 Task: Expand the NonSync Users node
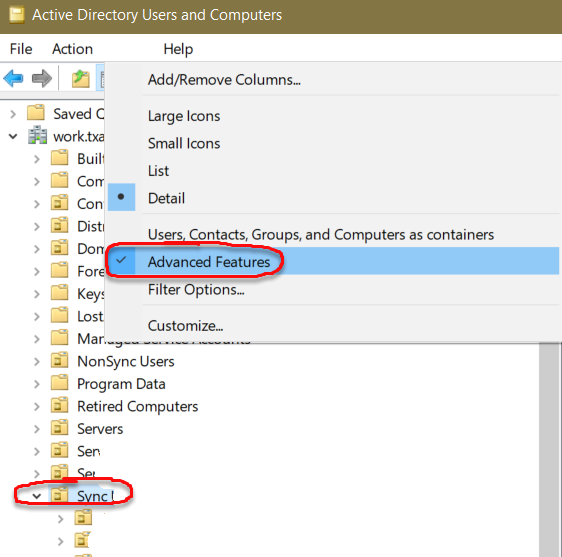pyautogui.click(x=37, y=362)
